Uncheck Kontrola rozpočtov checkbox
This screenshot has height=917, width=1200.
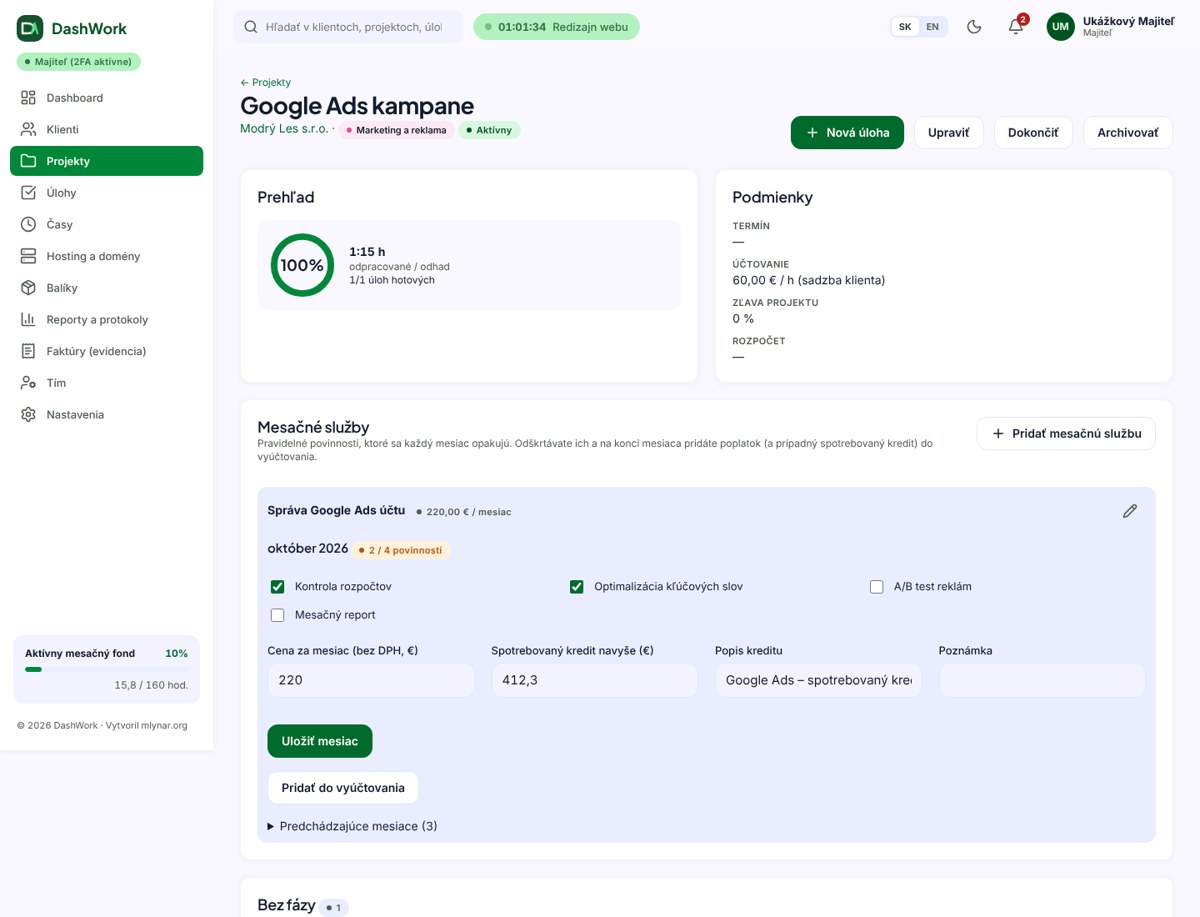point(278,587)
